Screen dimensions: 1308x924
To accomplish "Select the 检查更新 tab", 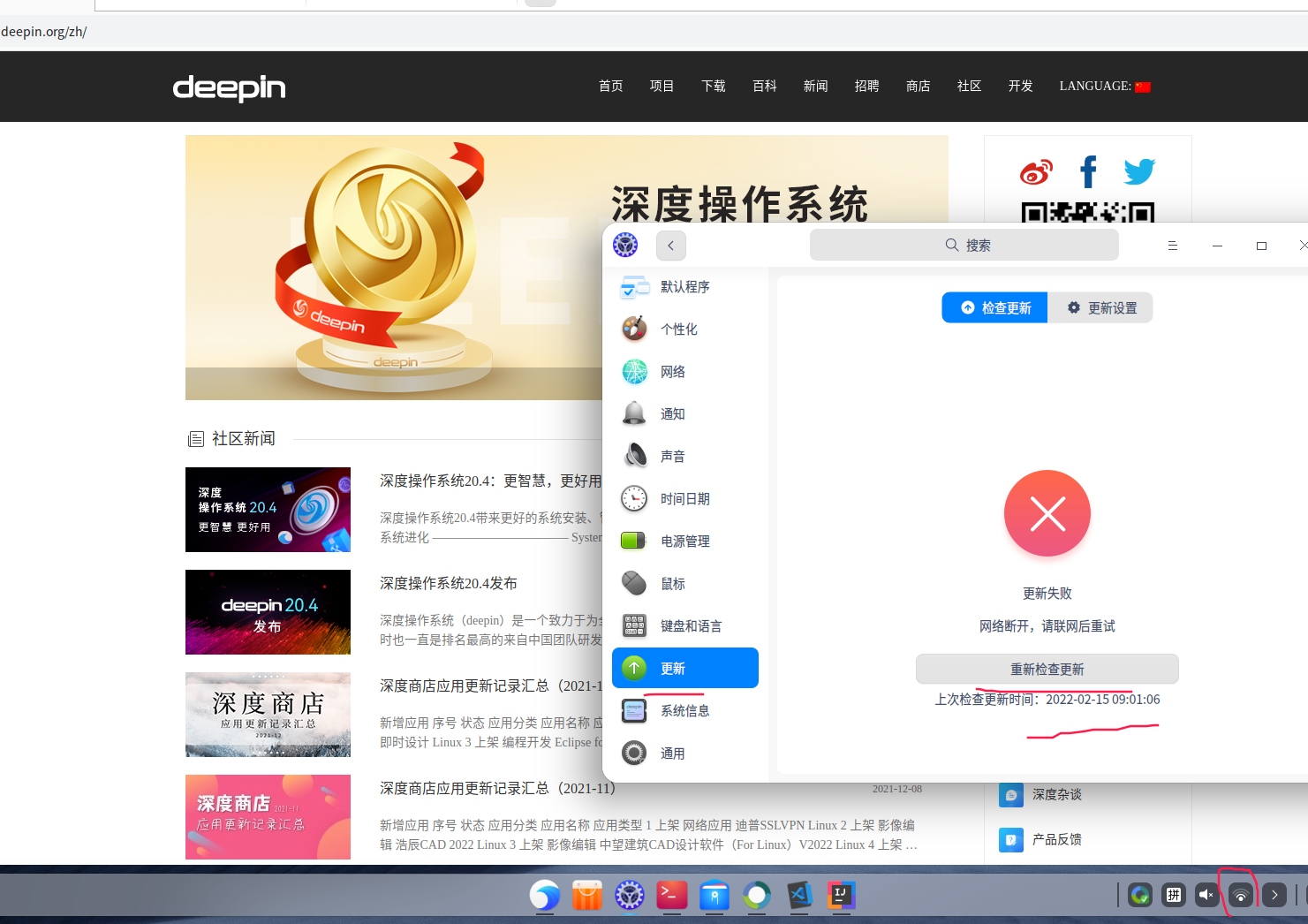I will pyautogui.click(x=994, y=307).
